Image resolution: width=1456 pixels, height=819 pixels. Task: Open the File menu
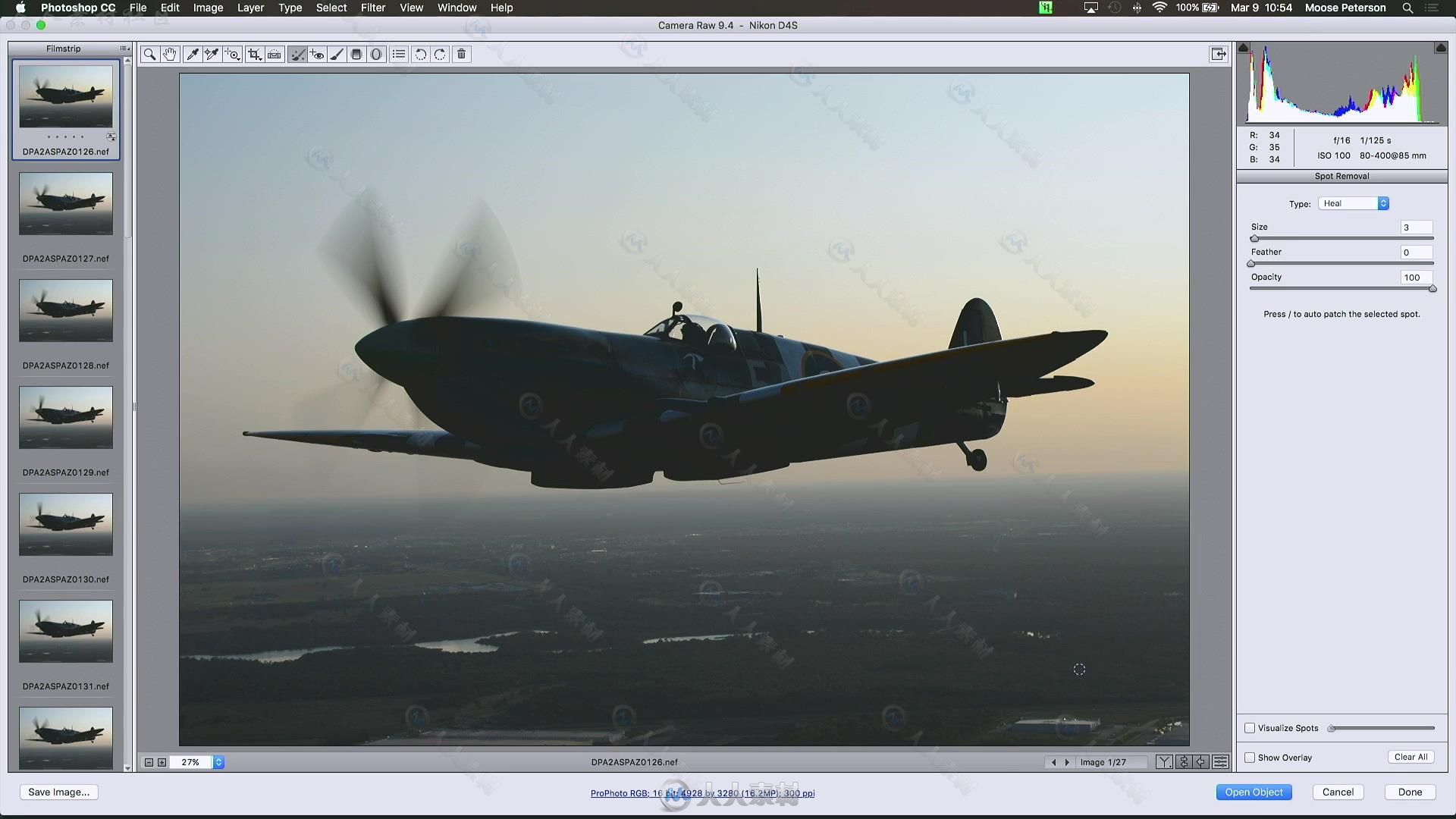(x=138, y=8)
